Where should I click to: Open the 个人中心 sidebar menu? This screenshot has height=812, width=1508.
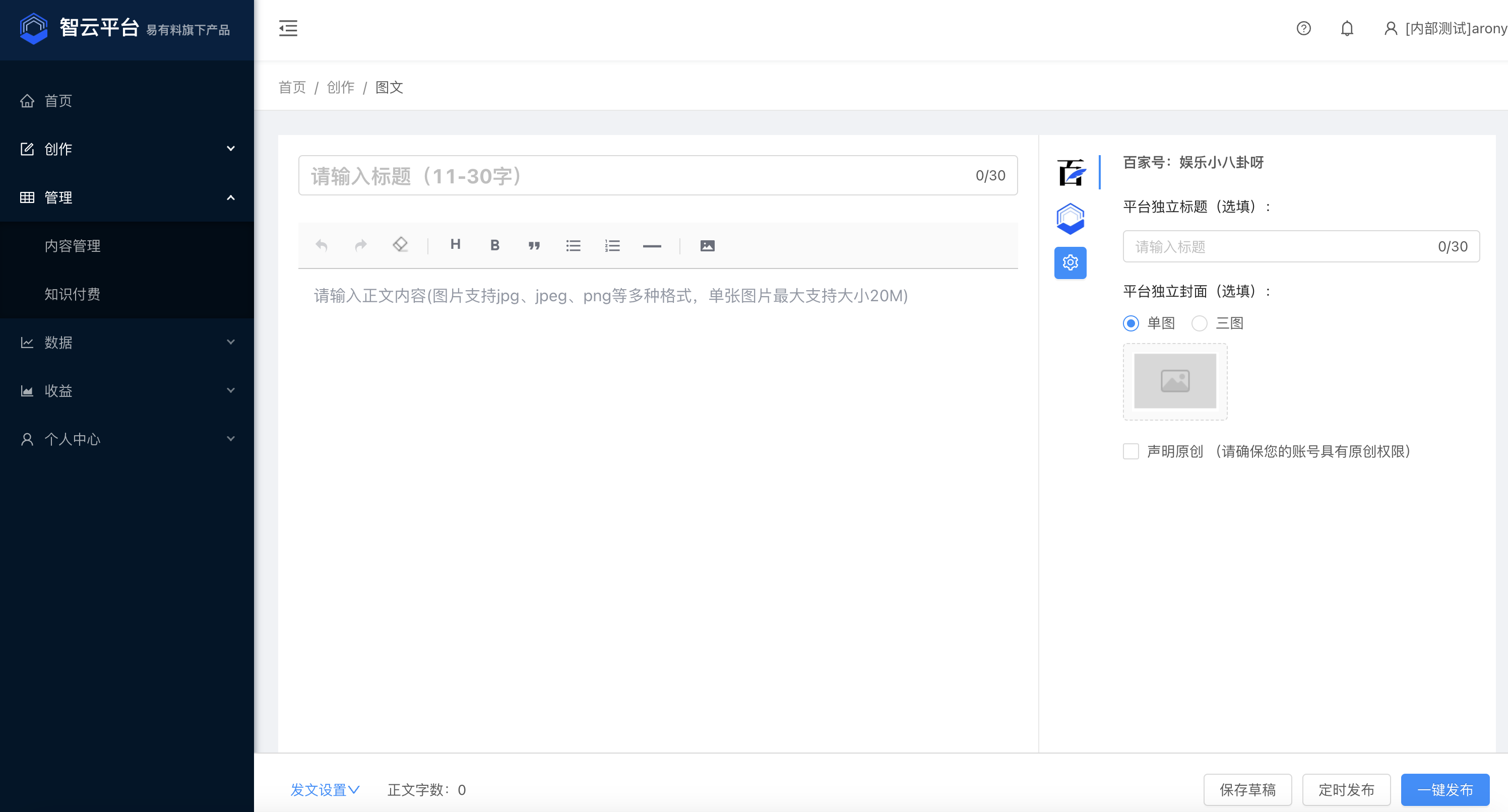127,439
